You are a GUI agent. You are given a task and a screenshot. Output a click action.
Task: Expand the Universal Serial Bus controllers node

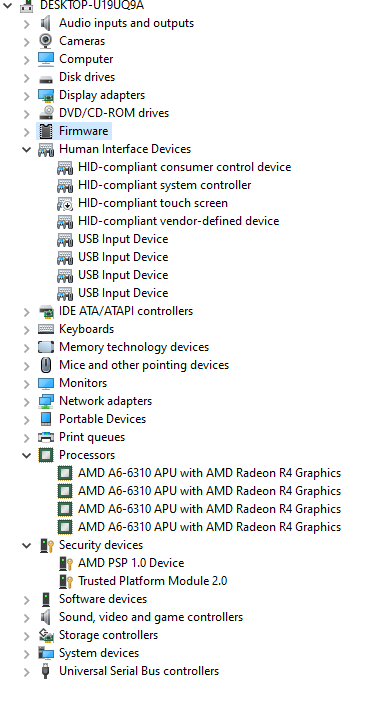pyautogui.click(x=26, y=672)
